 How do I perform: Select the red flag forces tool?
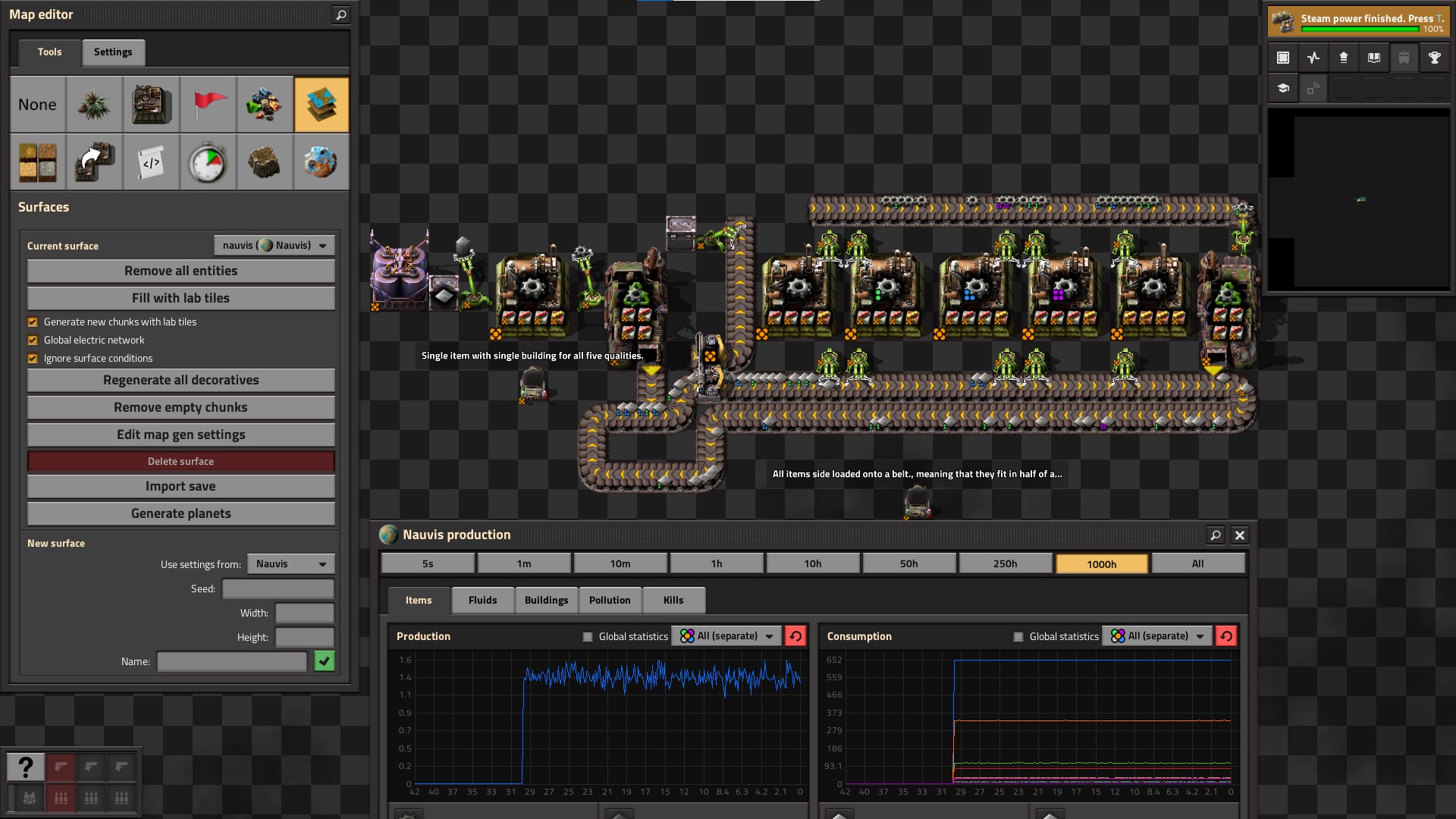point(208,105)
